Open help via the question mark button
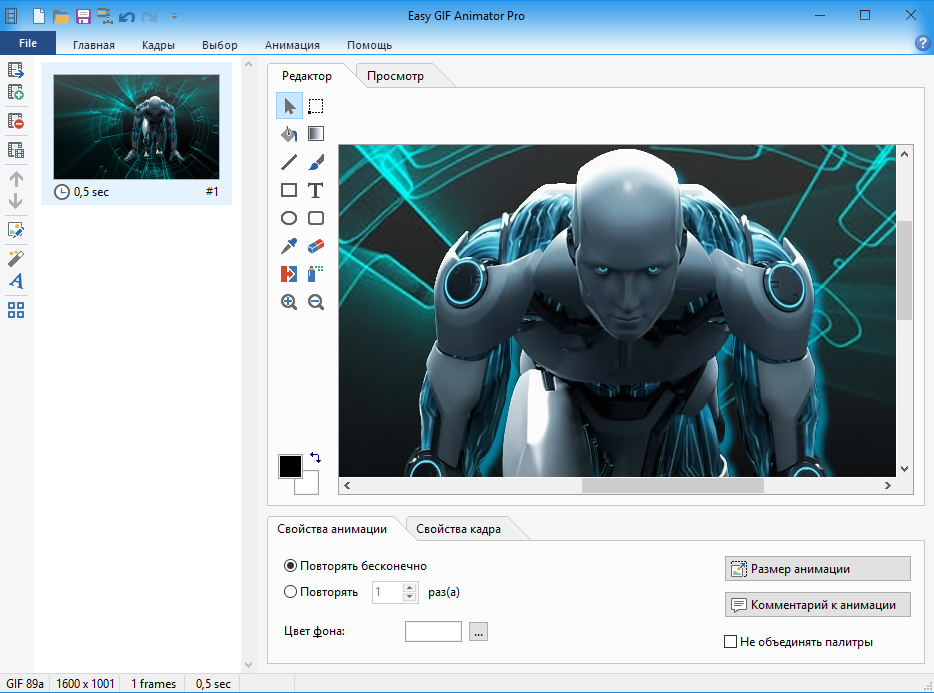The image size is (934, 693). coord(922,43)
